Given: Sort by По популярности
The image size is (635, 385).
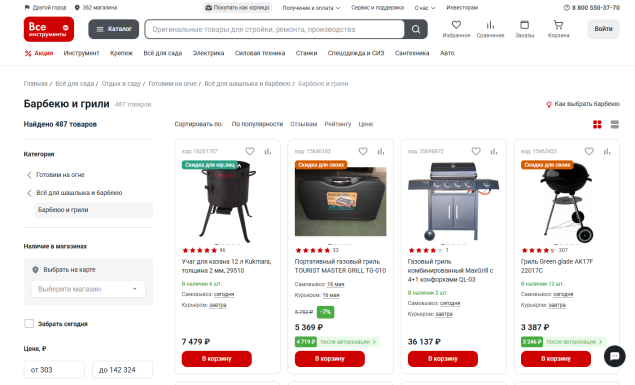Looking at the screenshot, I should click(257, 124).
